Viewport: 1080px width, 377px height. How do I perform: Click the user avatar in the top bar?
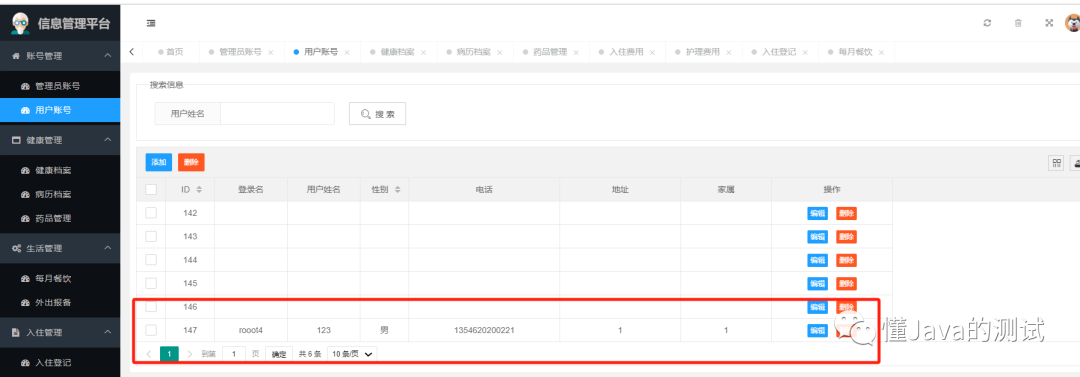[1072, 23]
